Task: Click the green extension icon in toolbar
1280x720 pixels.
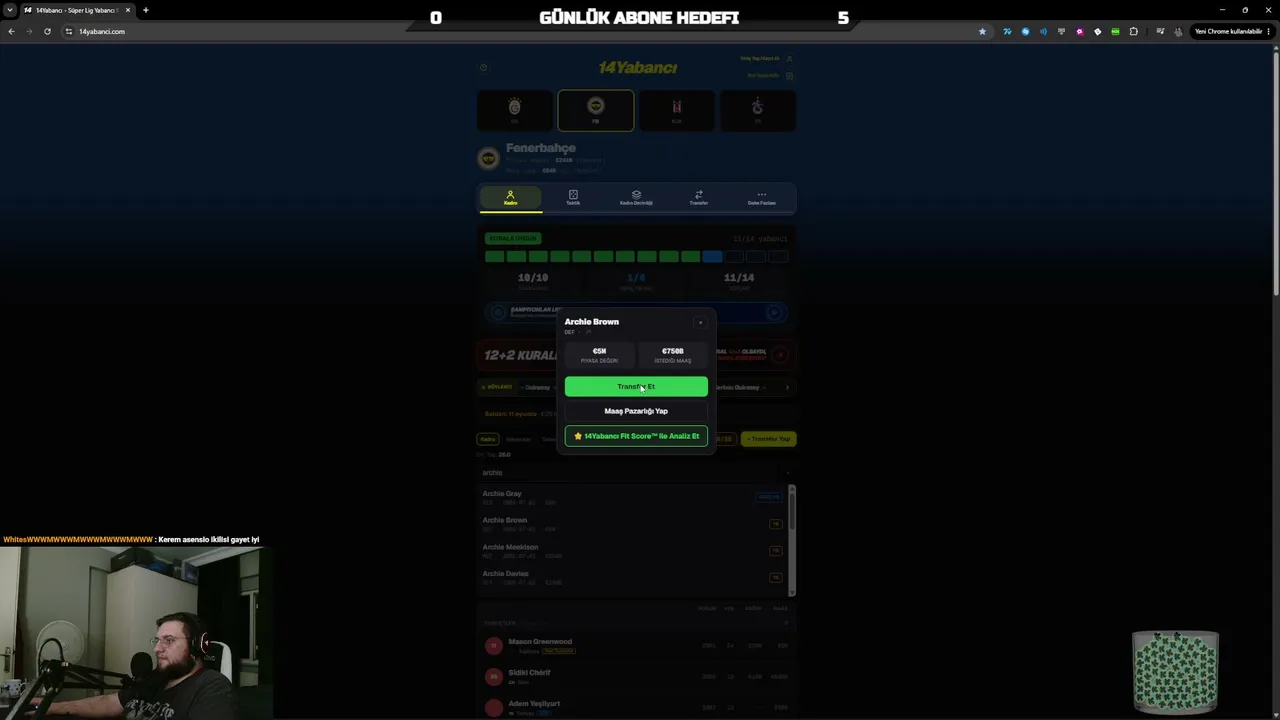Action: click(1115, 31)
